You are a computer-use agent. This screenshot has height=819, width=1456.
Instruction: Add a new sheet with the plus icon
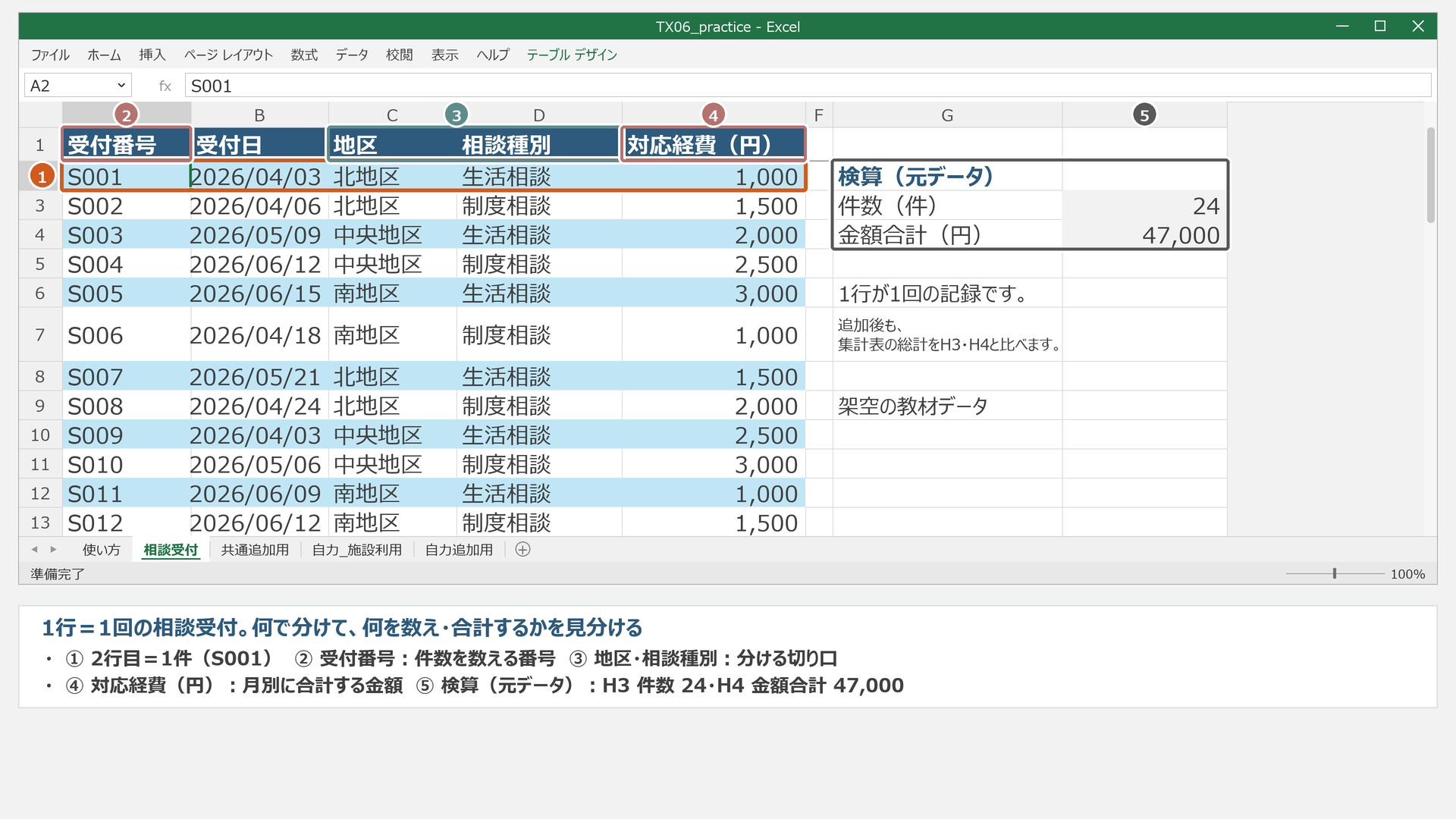tap(522, 550)
